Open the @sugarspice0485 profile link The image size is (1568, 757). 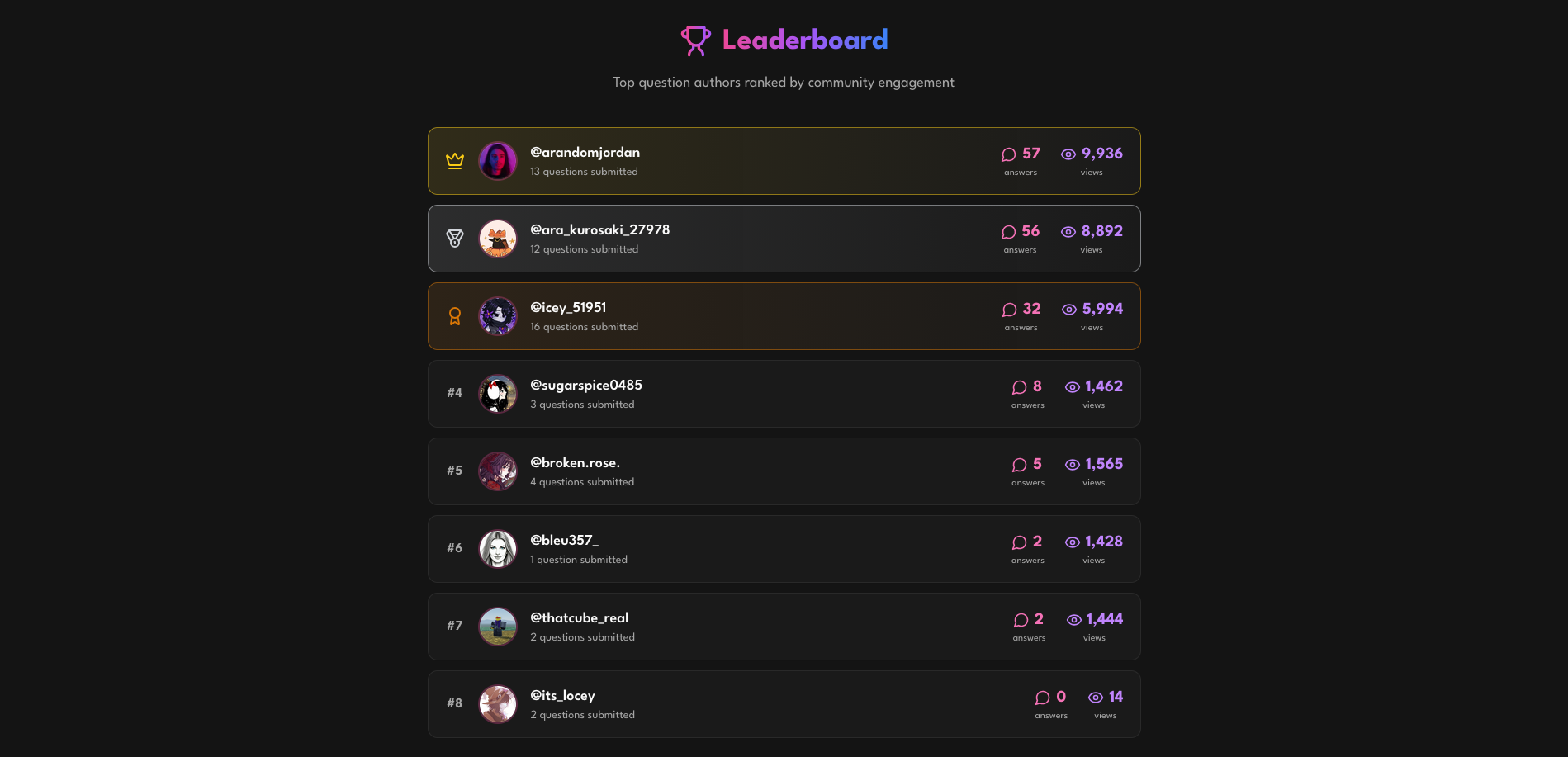click(586, 385)
